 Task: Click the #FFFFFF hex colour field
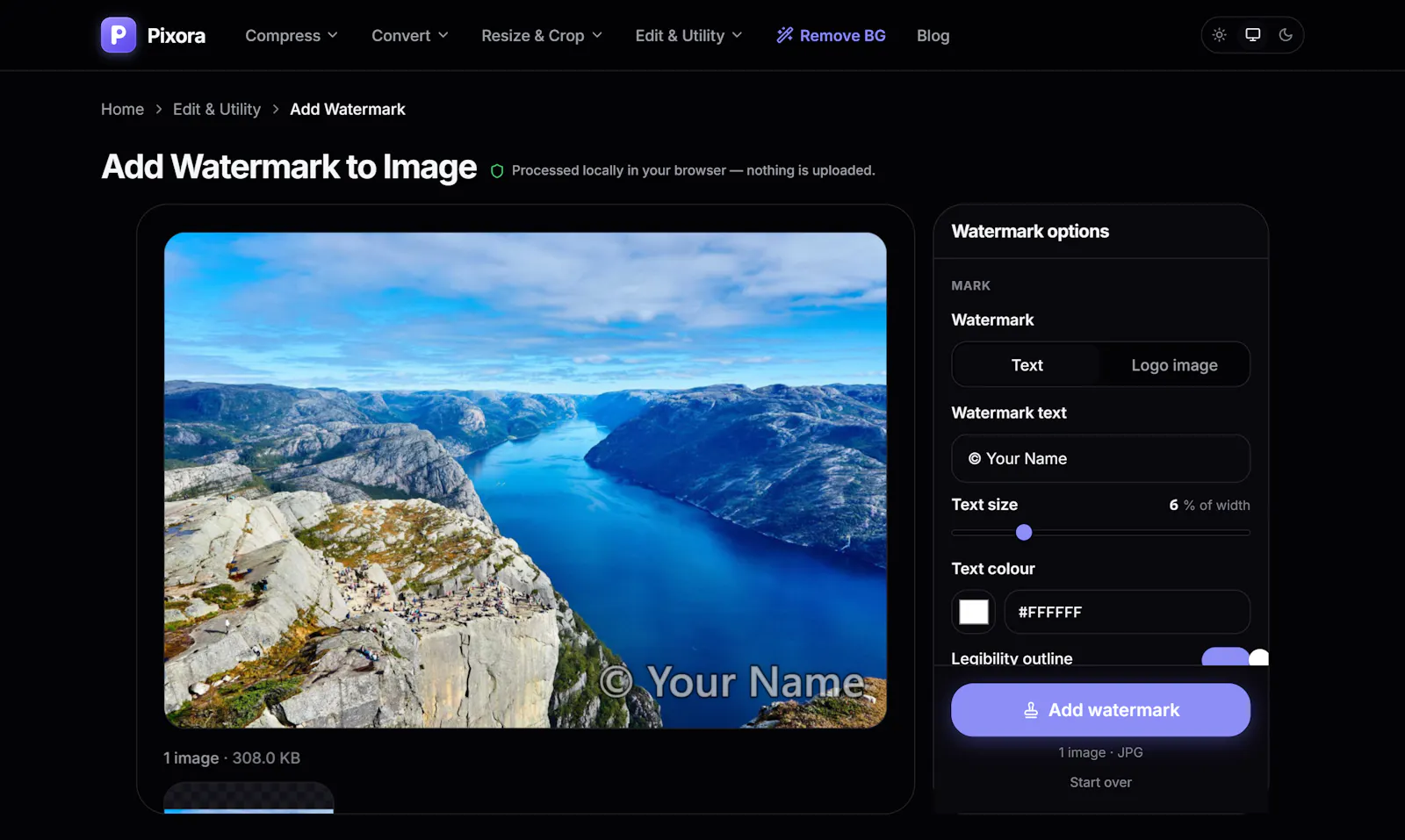click(1127, 612)
